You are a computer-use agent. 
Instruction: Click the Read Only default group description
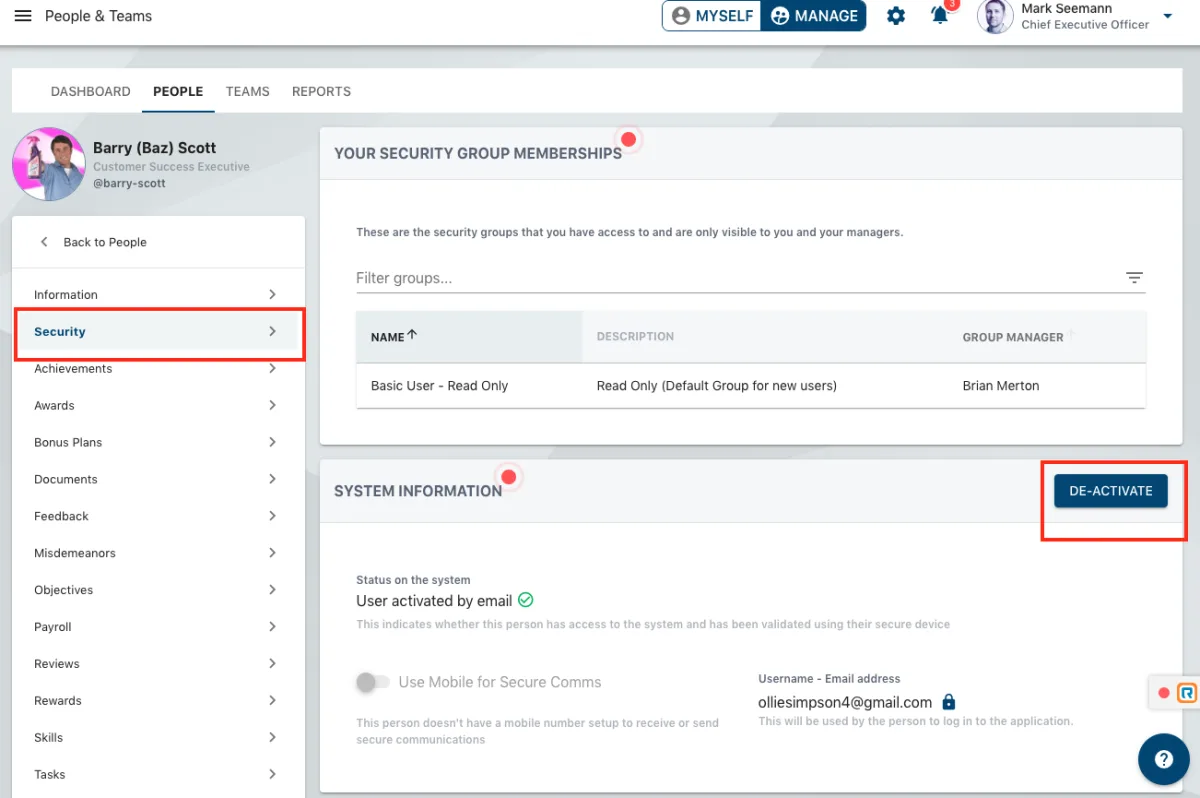(717, 386)
